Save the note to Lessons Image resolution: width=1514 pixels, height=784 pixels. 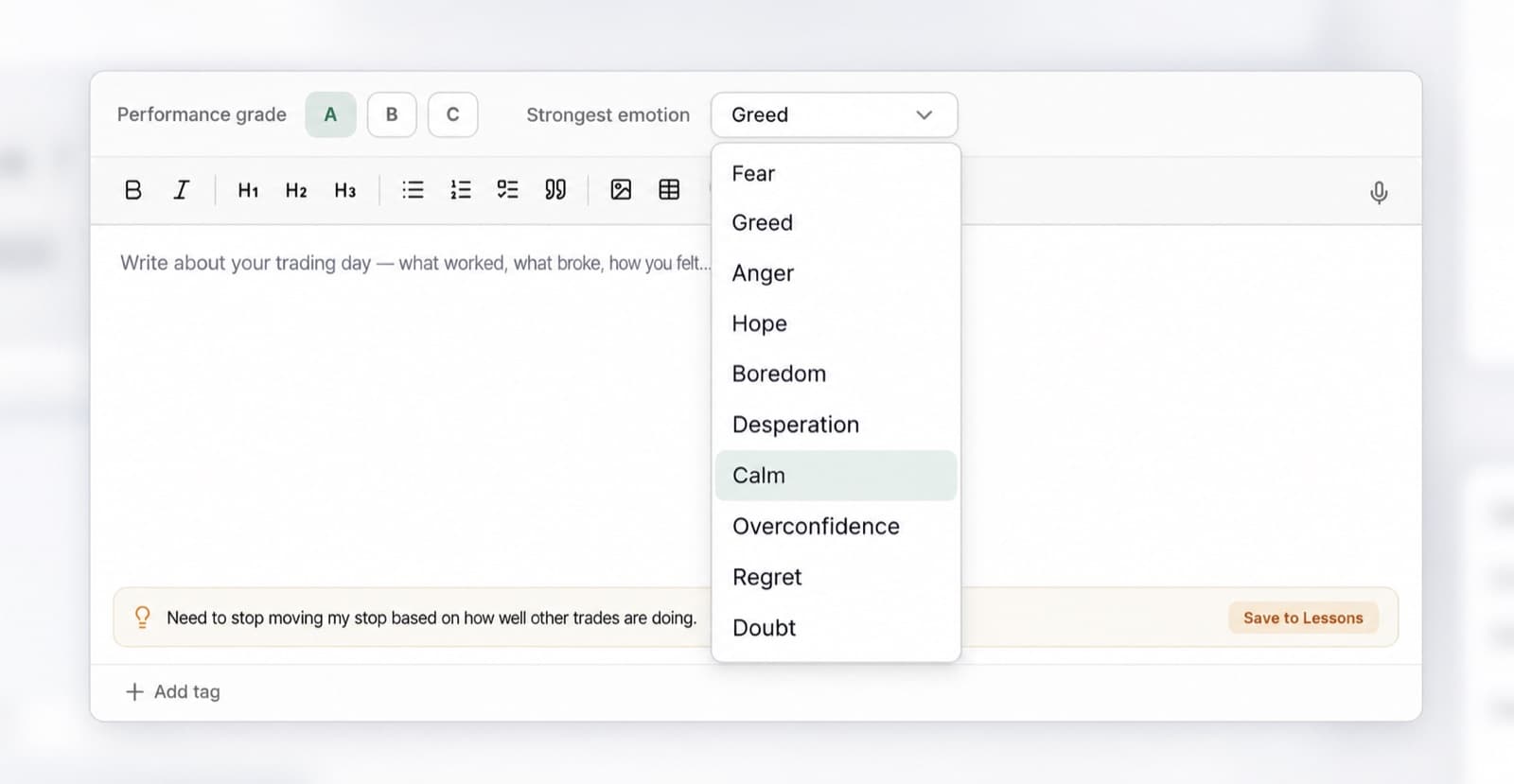tap(1303, 618)
